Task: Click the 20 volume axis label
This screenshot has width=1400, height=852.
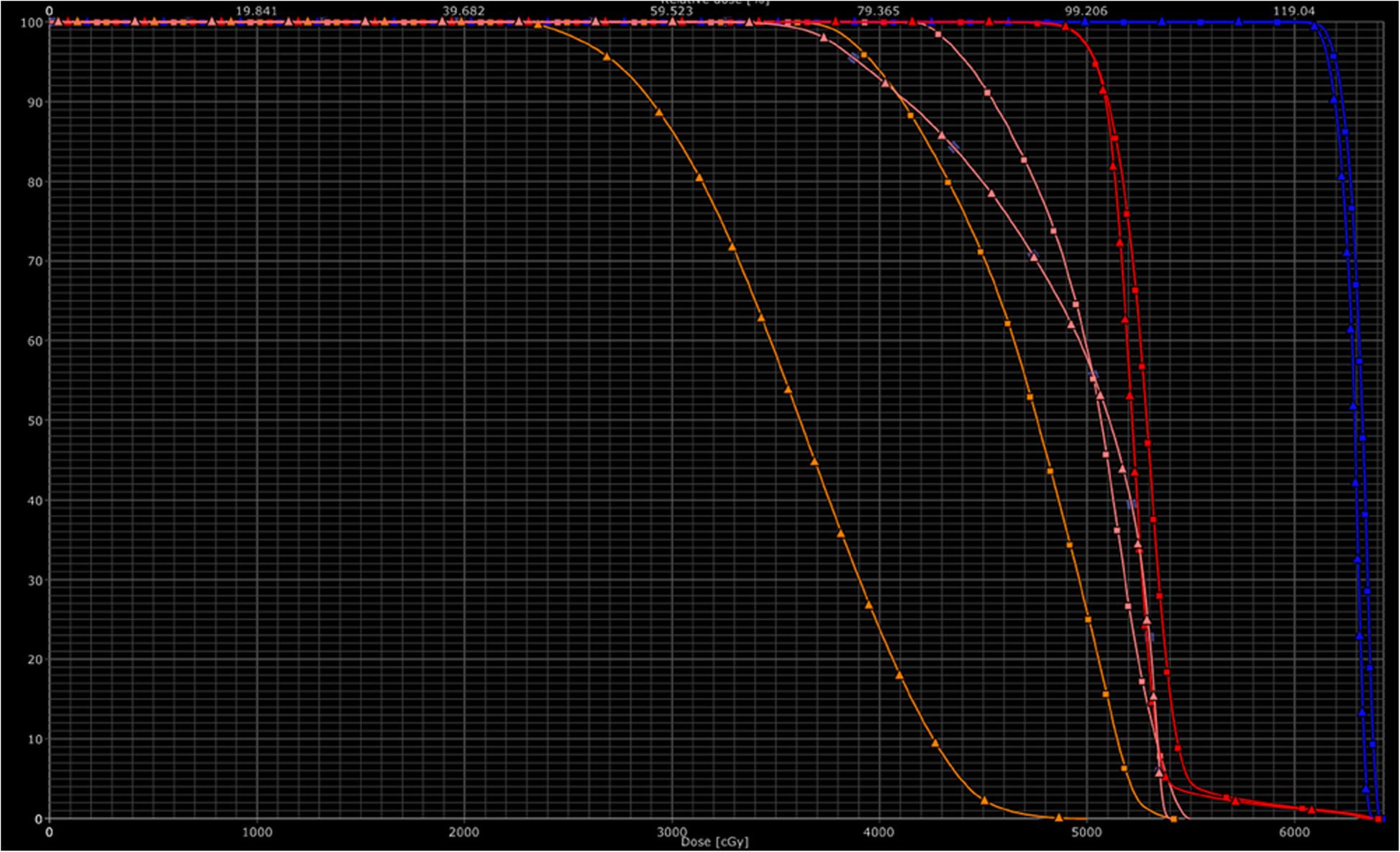Action: (x=35, y=660)
